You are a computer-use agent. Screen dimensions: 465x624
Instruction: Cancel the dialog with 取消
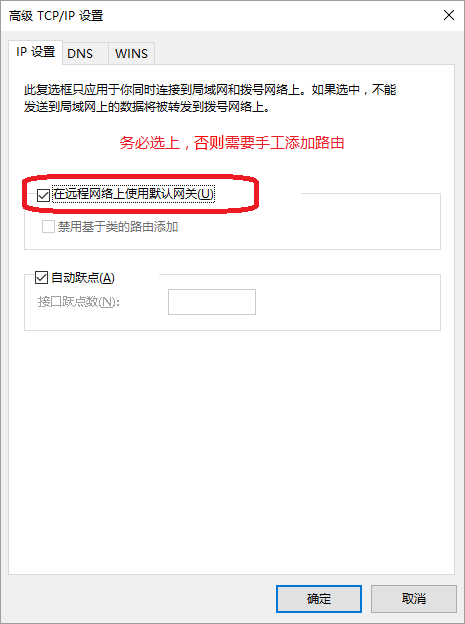click(x=414, y=599)
